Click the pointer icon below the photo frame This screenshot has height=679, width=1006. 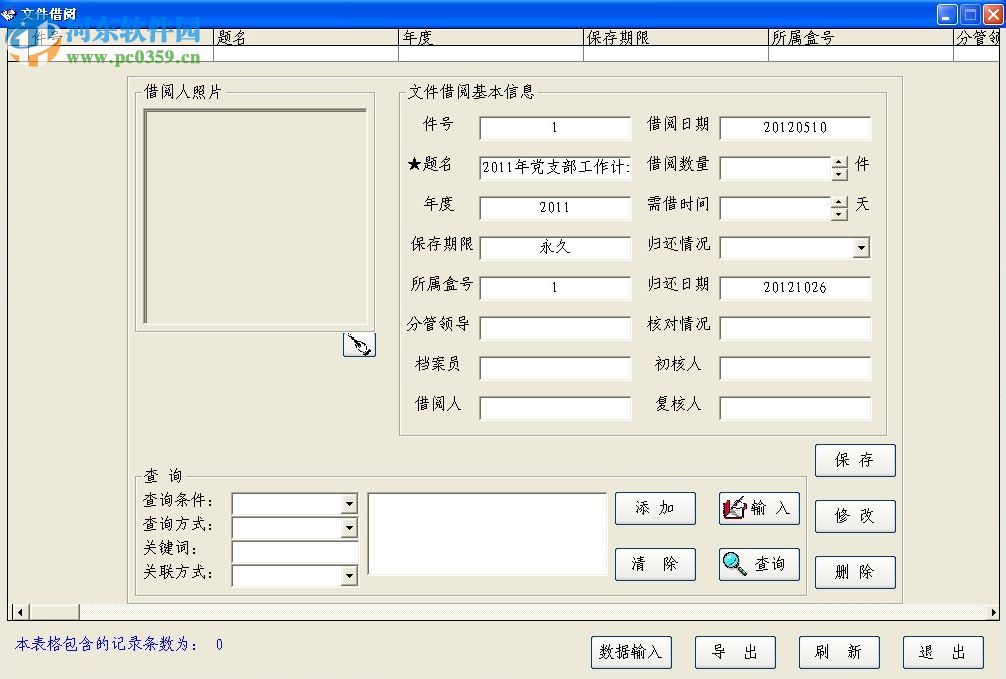[x=360, y=343]
